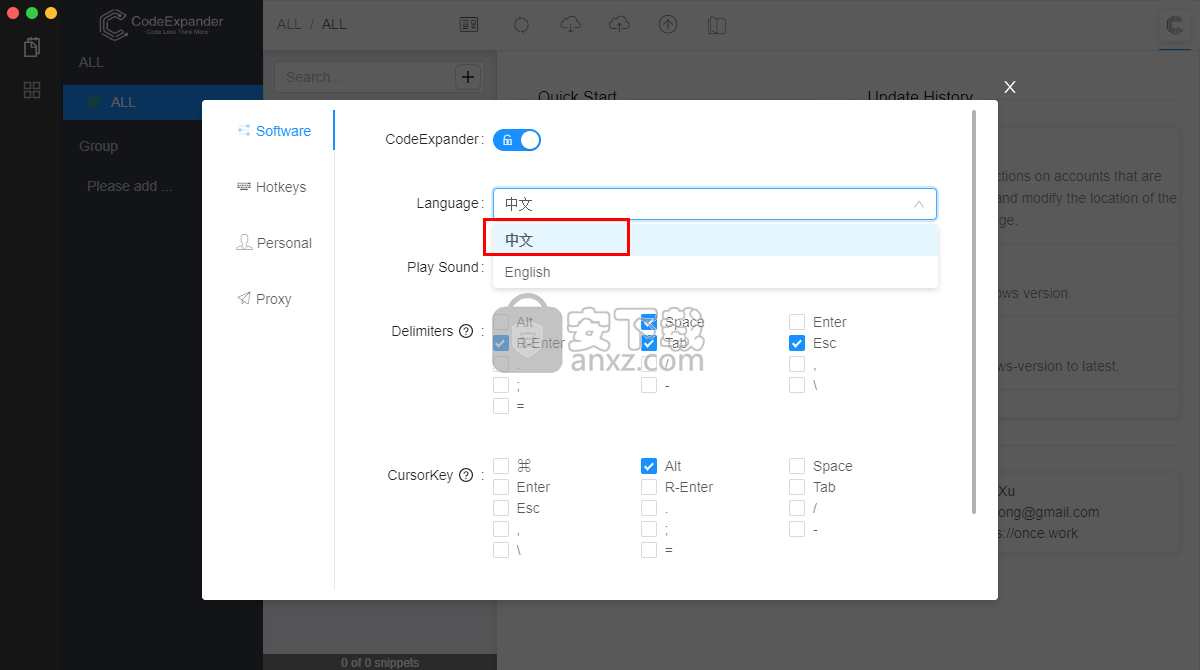Check the hyphen delimiter checkbox

tap(649, 385)
